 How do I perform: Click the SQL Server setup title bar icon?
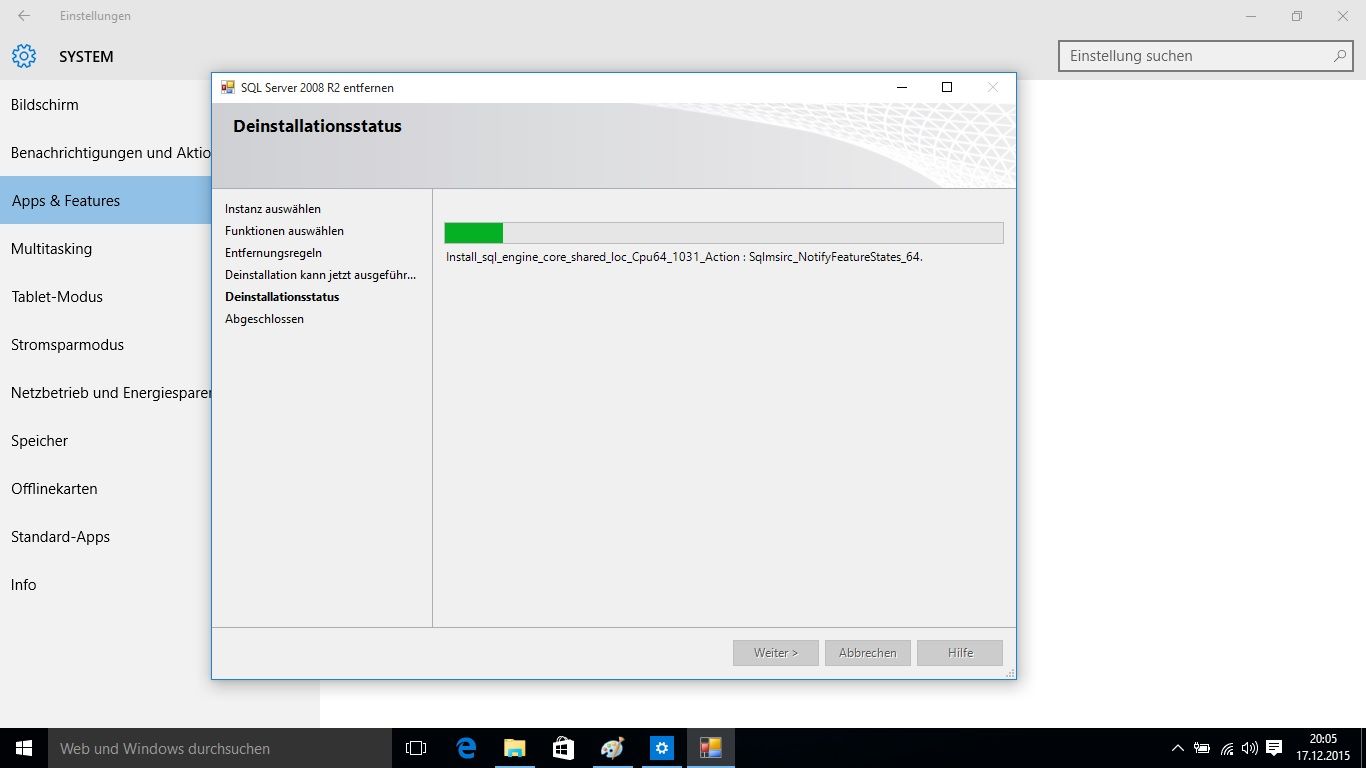(x=228, y=87)
